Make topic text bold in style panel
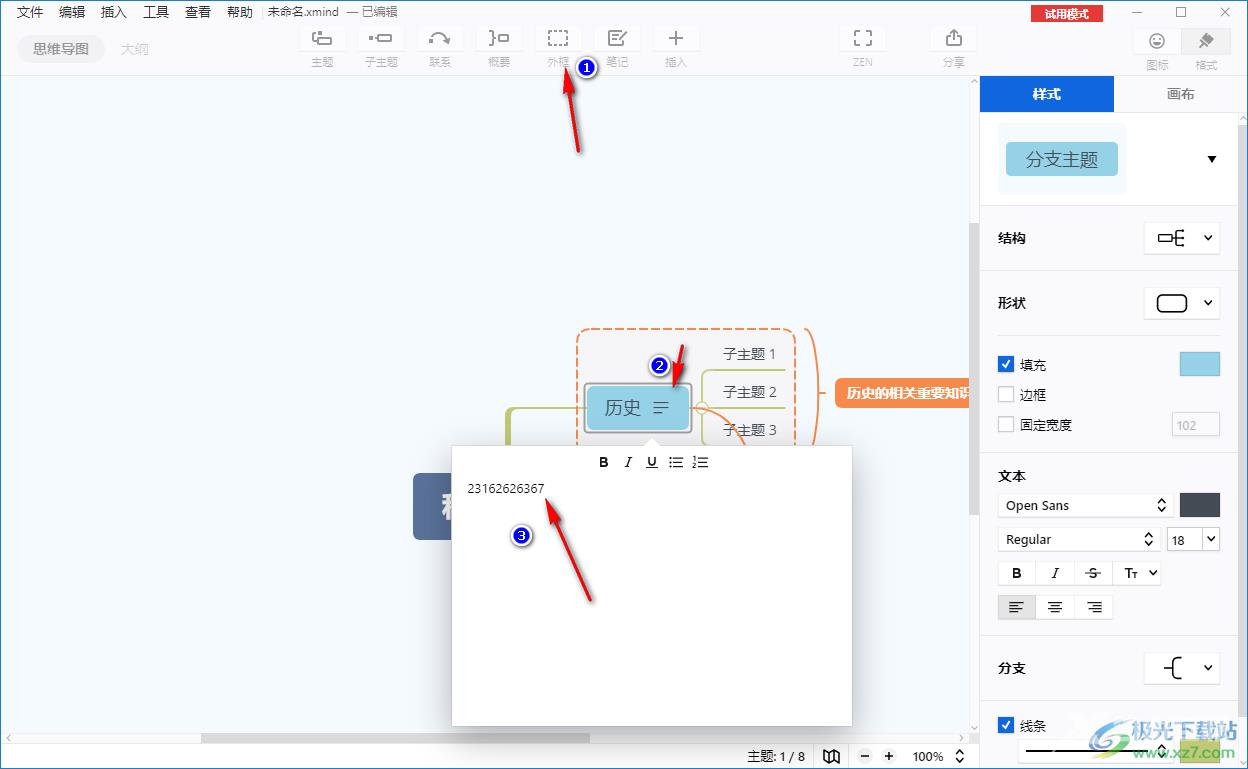Image resolution: width=1248 pixels, height=769 pixels. (1017, 573)
